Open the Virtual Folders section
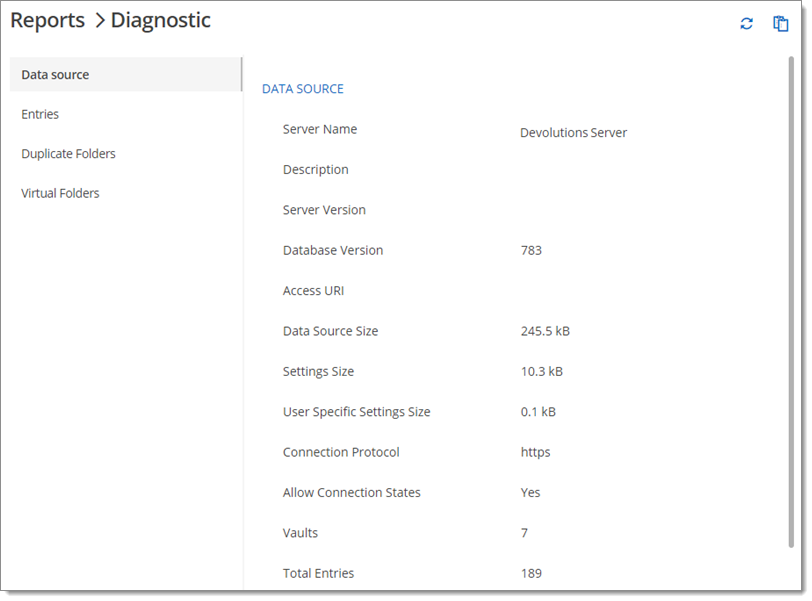Screen dimensions: 812x601 60,193
